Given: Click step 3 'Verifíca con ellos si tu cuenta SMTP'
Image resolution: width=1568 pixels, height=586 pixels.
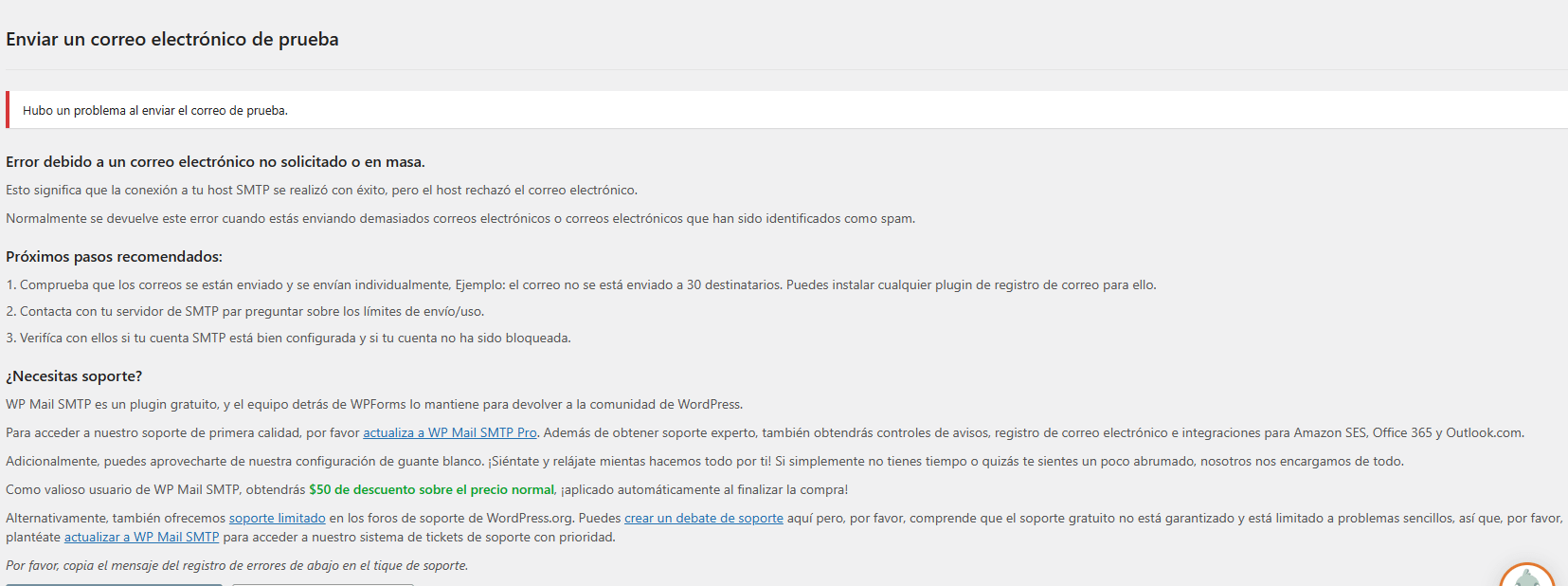Looking at the screenshot, I should (x=288, y=338).
